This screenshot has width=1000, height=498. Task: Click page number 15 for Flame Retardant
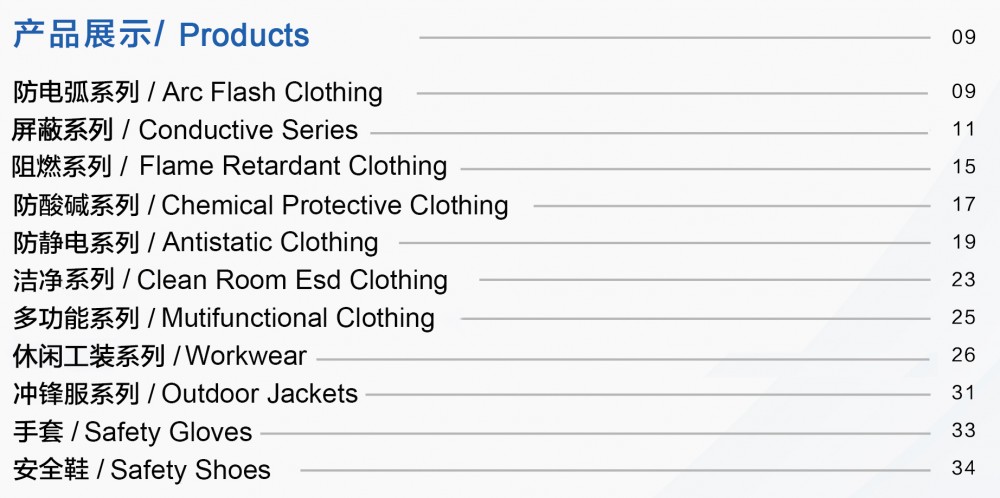963,167
